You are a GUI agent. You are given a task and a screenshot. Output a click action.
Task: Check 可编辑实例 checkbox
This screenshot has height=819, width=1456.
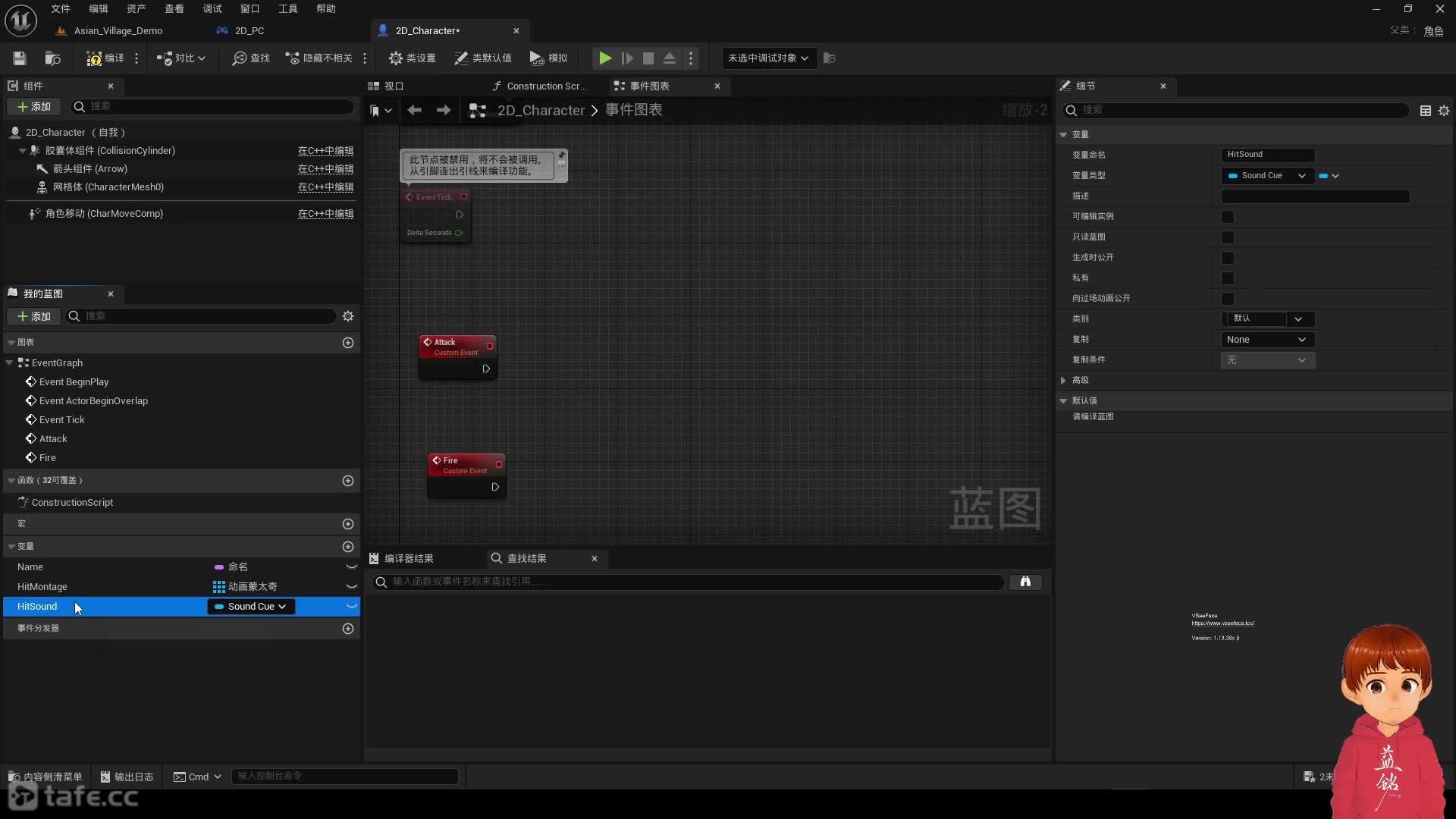tap(1228, 218)
